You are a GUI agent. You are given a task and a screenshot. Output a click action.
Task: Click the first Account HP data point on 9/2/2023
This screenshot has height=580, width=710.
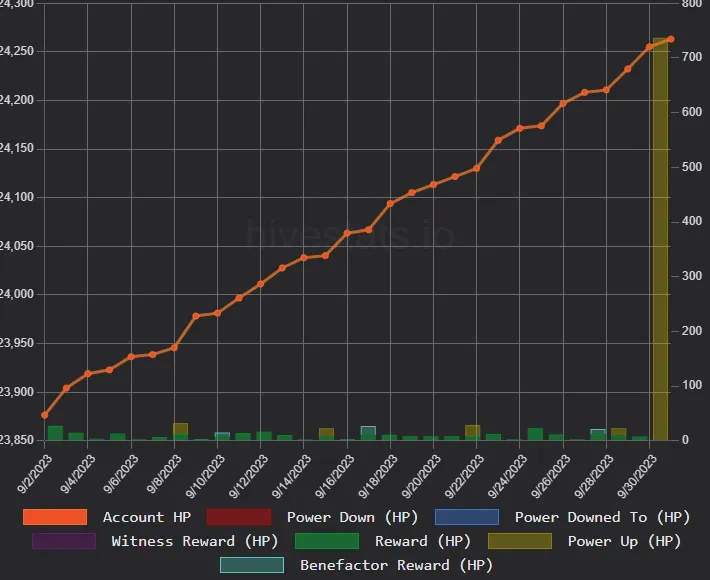pyautogui.click(x=45, y=414)
